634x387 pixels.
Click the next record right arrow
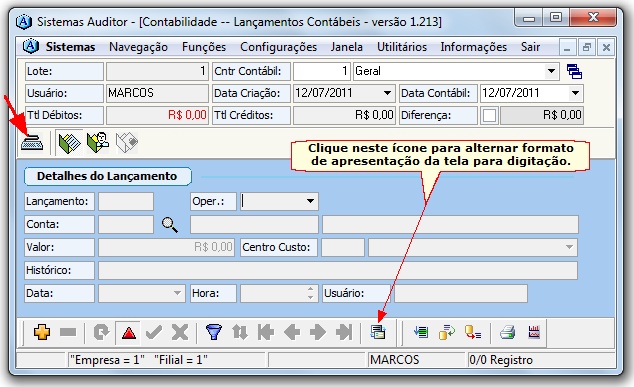pyautogui.click(x=317, y=332)
